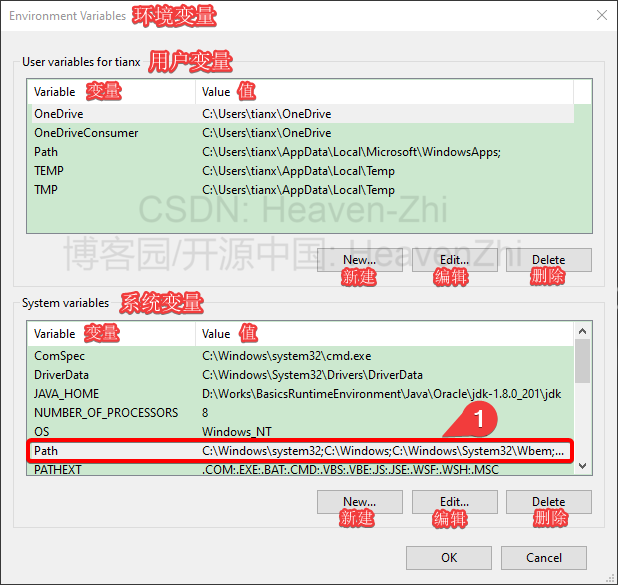Dismiss dialog with Cancel button
The image size is (618, 585).
tap(544, 558)
